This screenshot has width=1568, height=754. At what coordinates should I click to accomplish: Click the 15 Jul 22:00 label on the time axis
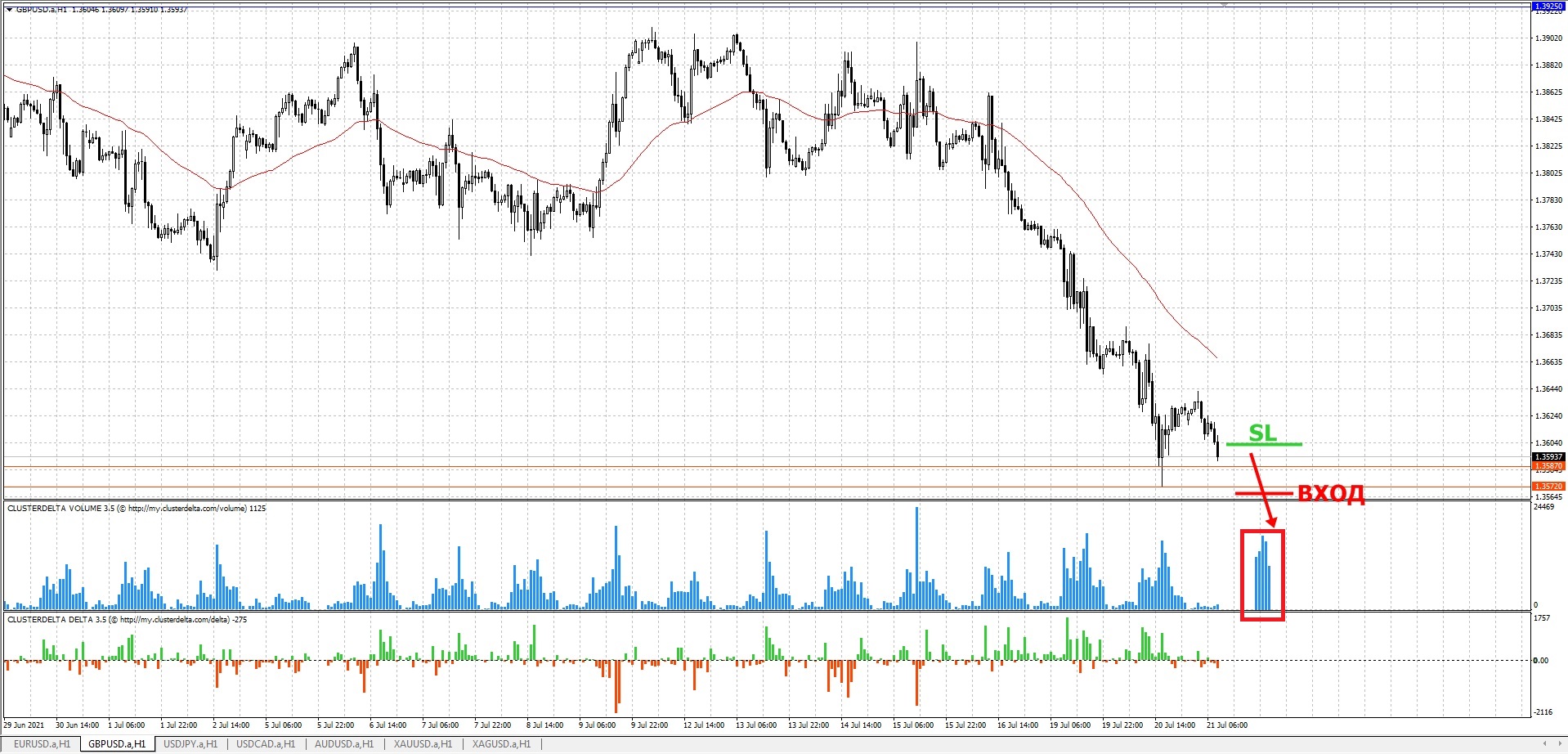coord(965,725)
